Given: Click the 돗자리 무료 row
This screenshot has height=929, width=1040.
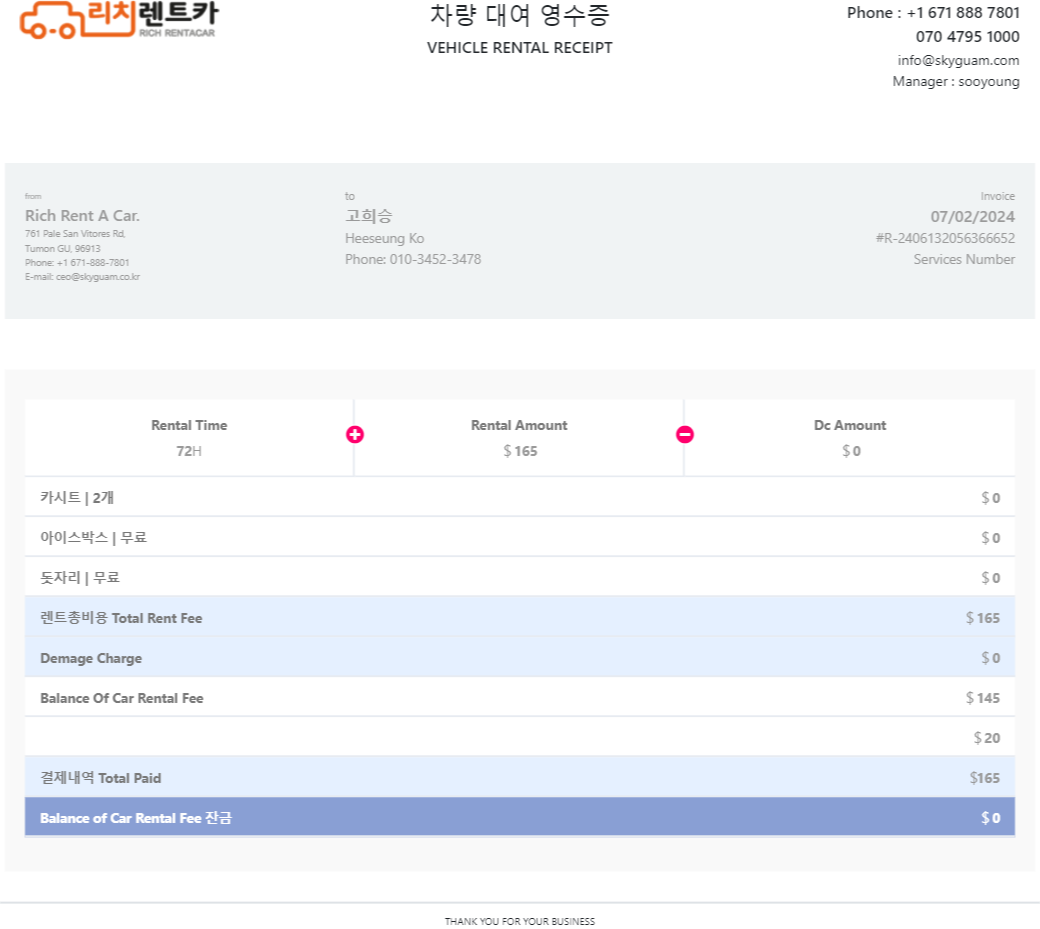Looking at the screenshot, I should 519,577.
